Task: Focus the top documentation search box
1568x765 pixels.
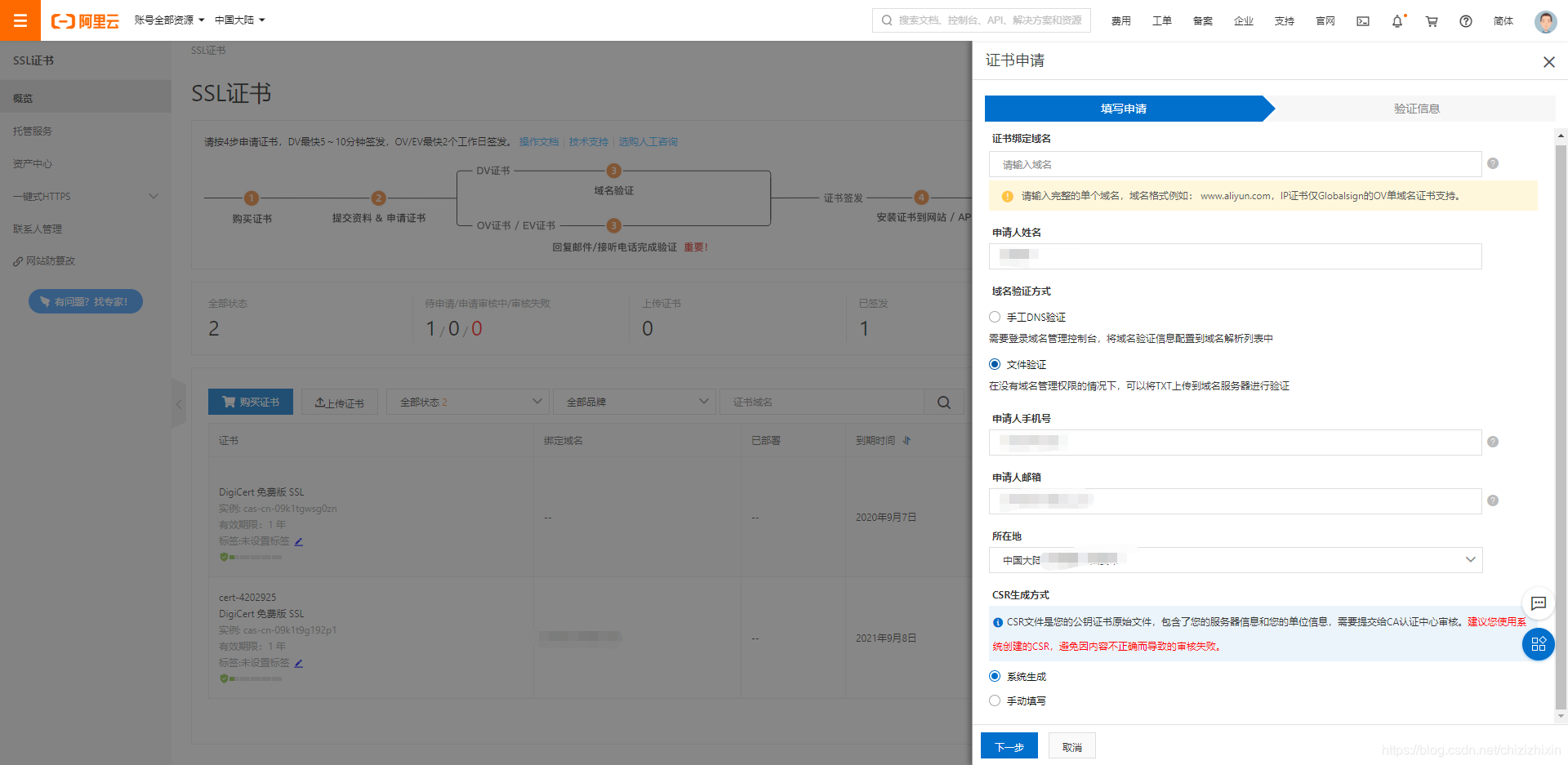Action: [982, 20]
